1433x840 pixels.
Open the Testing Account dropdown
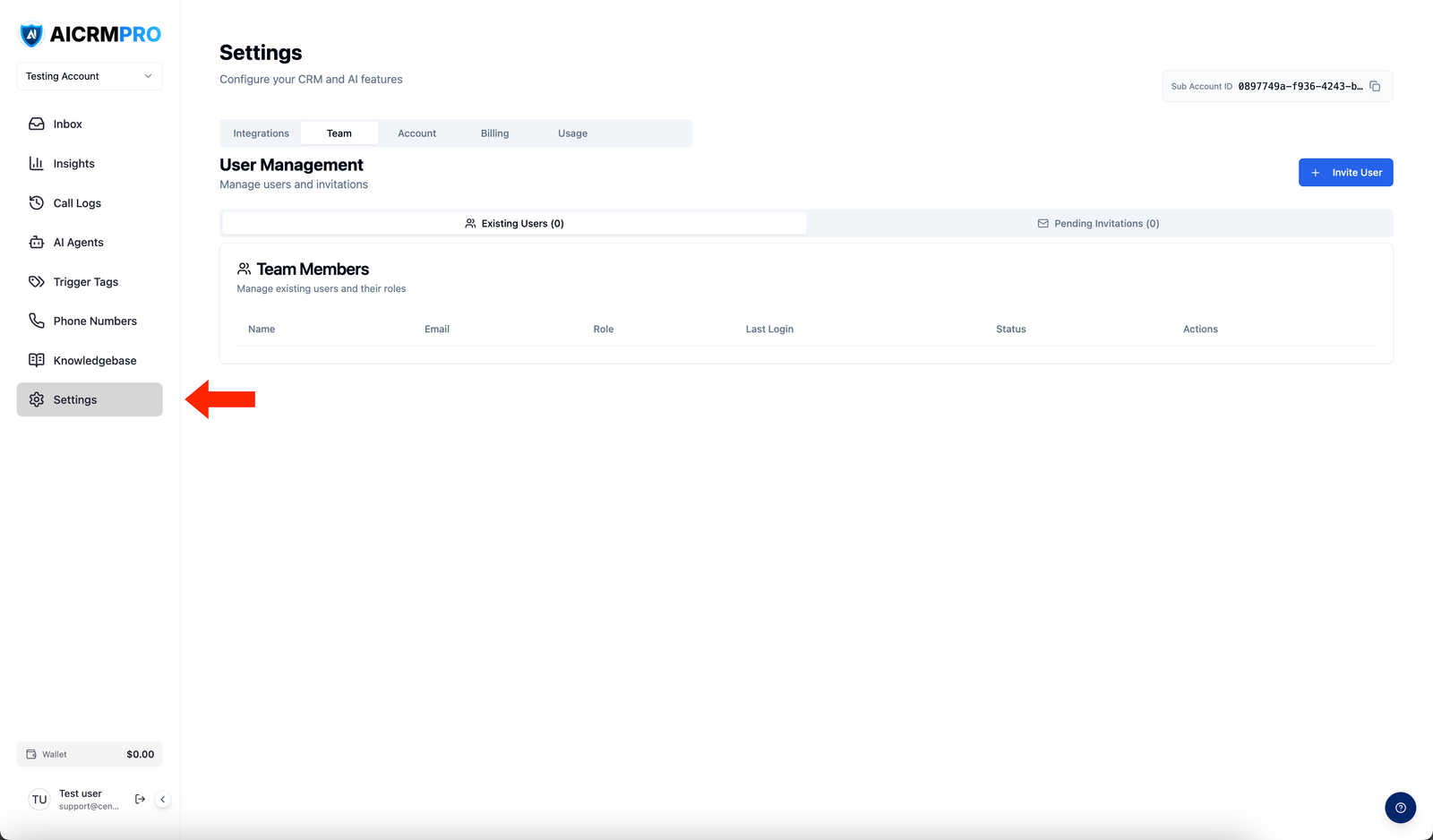(x=90, y=76)
